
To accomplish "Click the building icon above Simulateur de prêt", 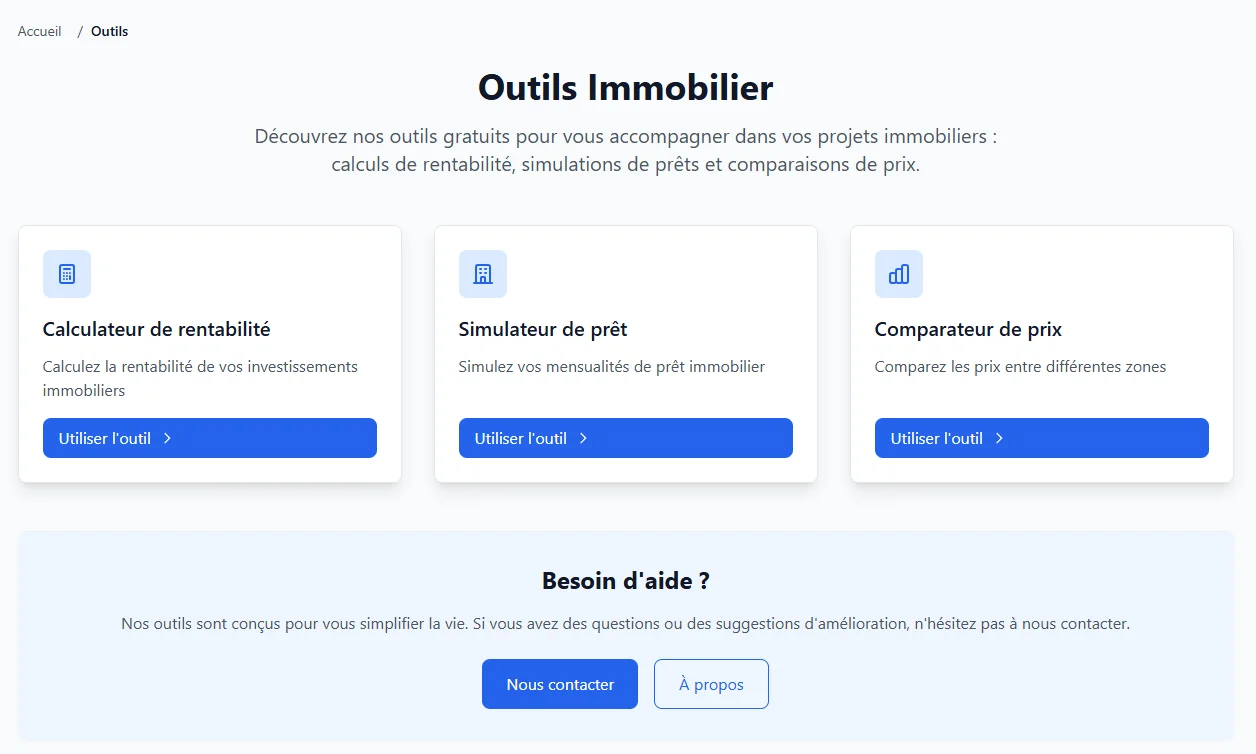I will [x=483, y=274].
